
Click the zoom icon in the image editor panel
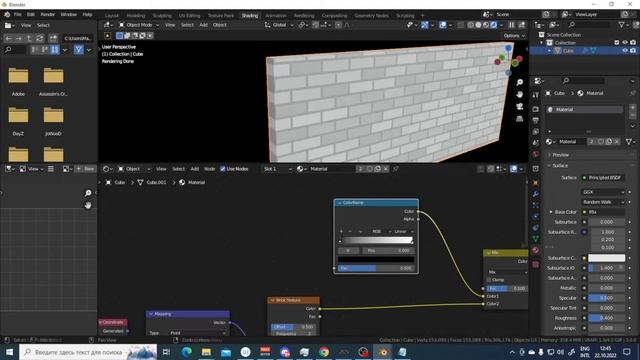click(88, 193)
